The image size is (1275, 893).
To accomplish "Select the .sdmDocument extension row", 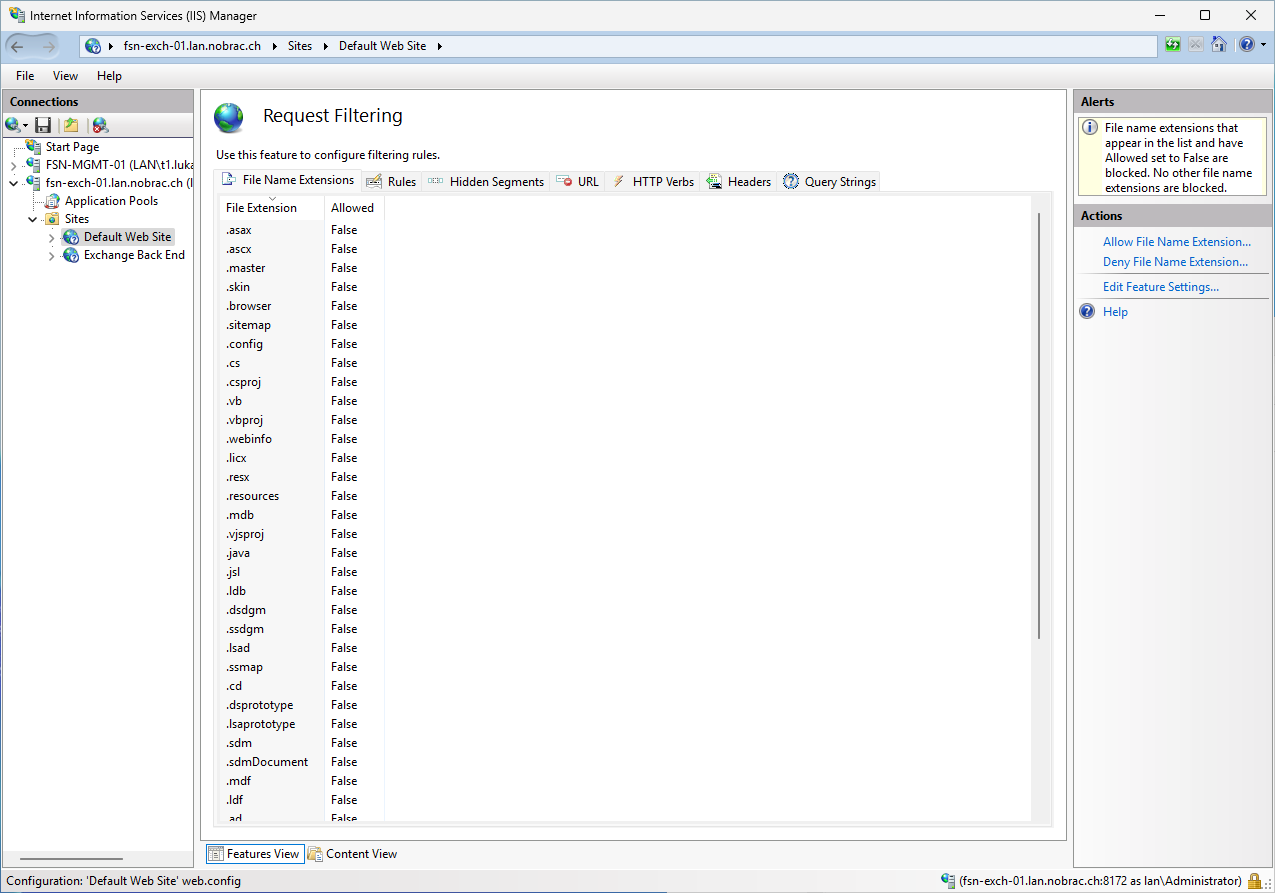I will pyautogui.click(x=625, y=762).
